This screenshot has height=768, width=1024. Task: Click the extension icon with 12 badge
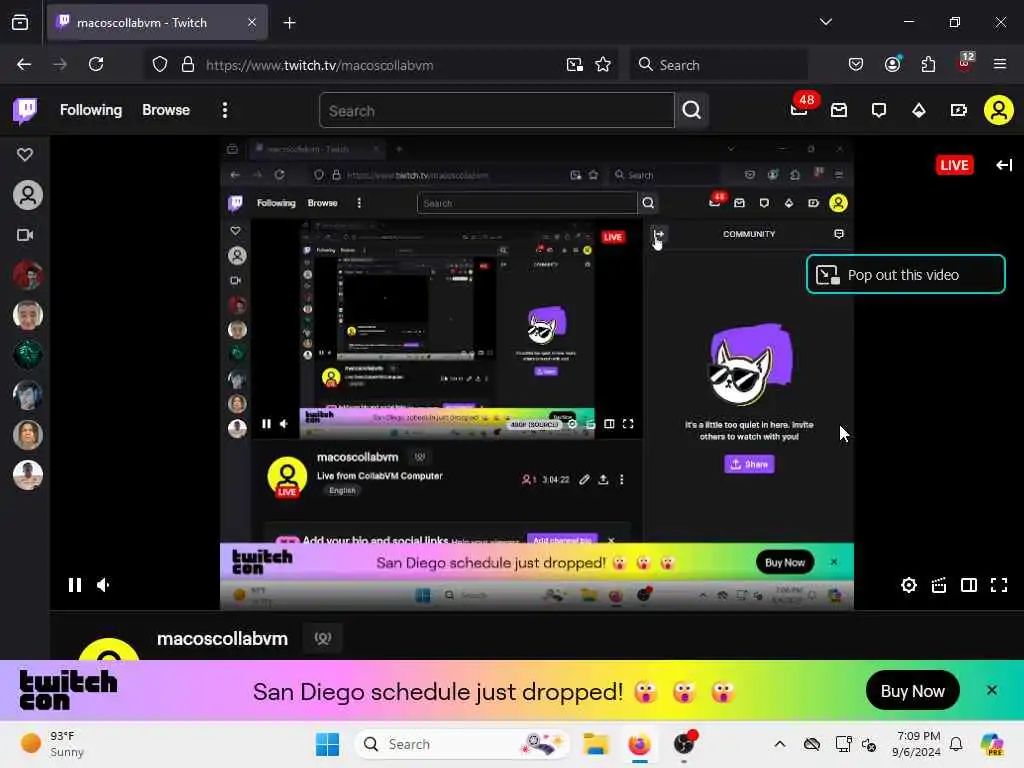coord(965,63)
